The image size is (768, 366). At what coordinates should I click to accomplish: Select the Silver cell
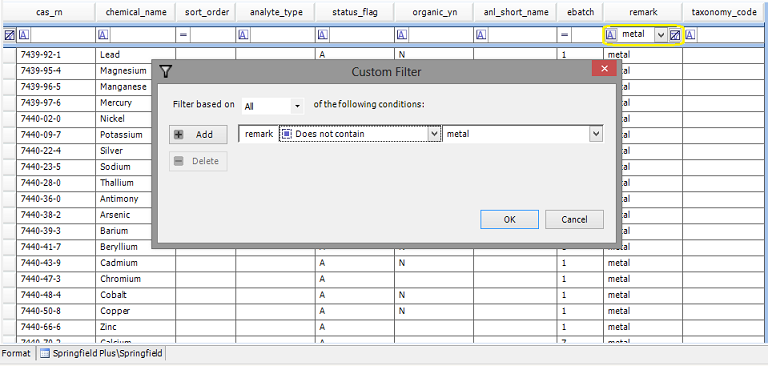pos(123,150)
